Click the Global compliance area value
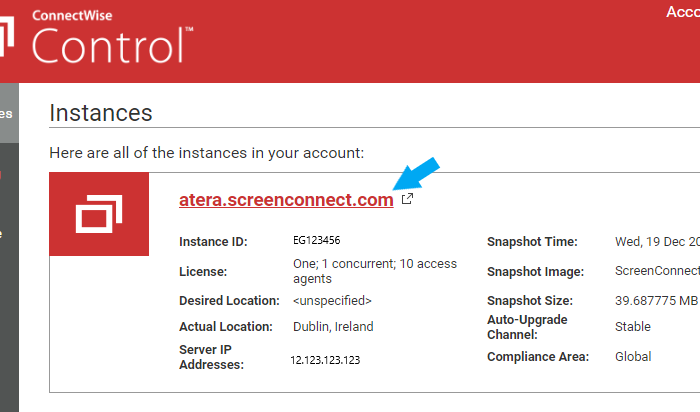The height and width of the screenshot is (412, 700). tap(632, 357)
